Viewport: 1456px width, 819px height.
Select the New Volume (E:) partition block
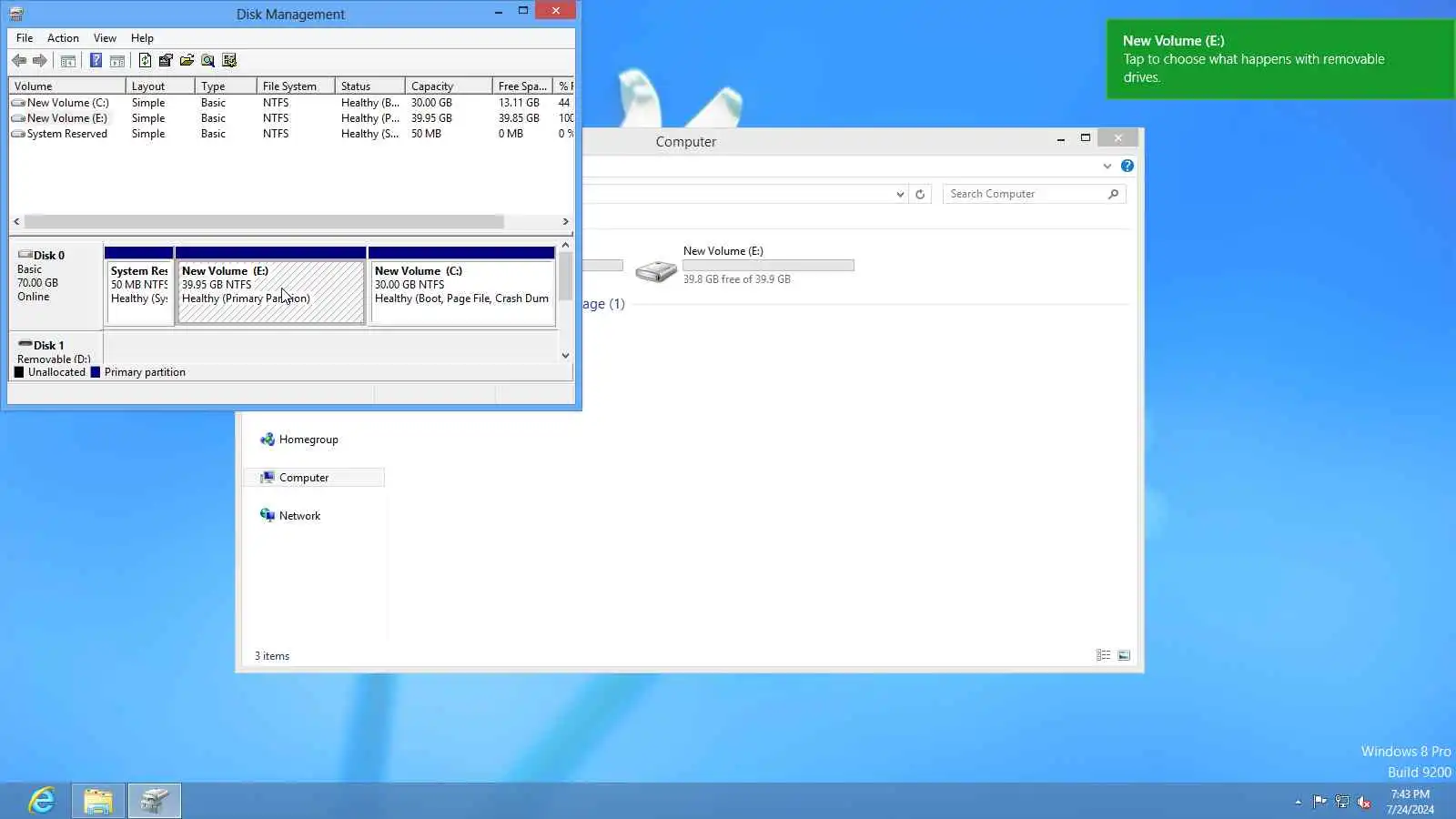click(x=271, y=286)
